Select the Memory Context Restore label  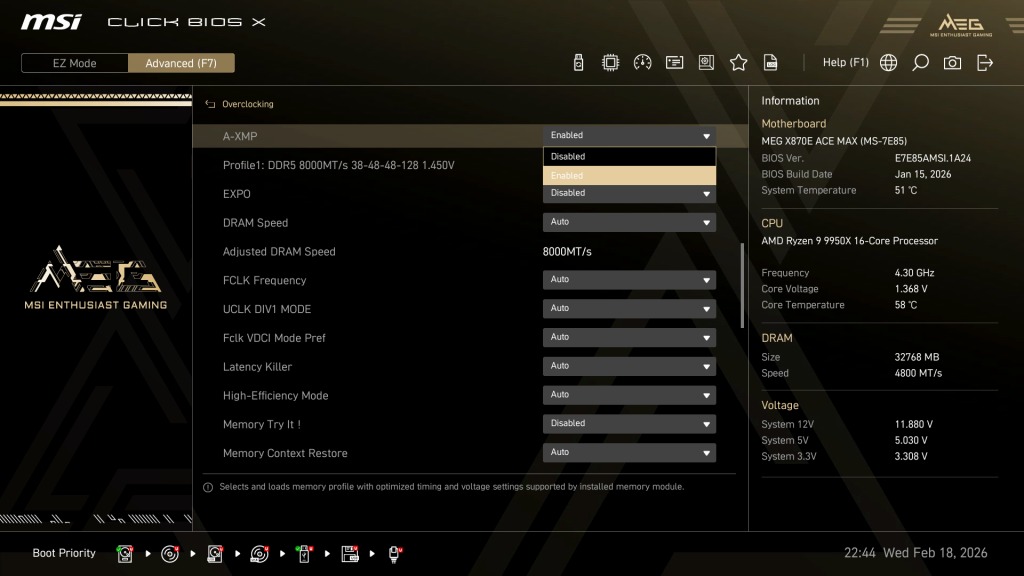285,453
